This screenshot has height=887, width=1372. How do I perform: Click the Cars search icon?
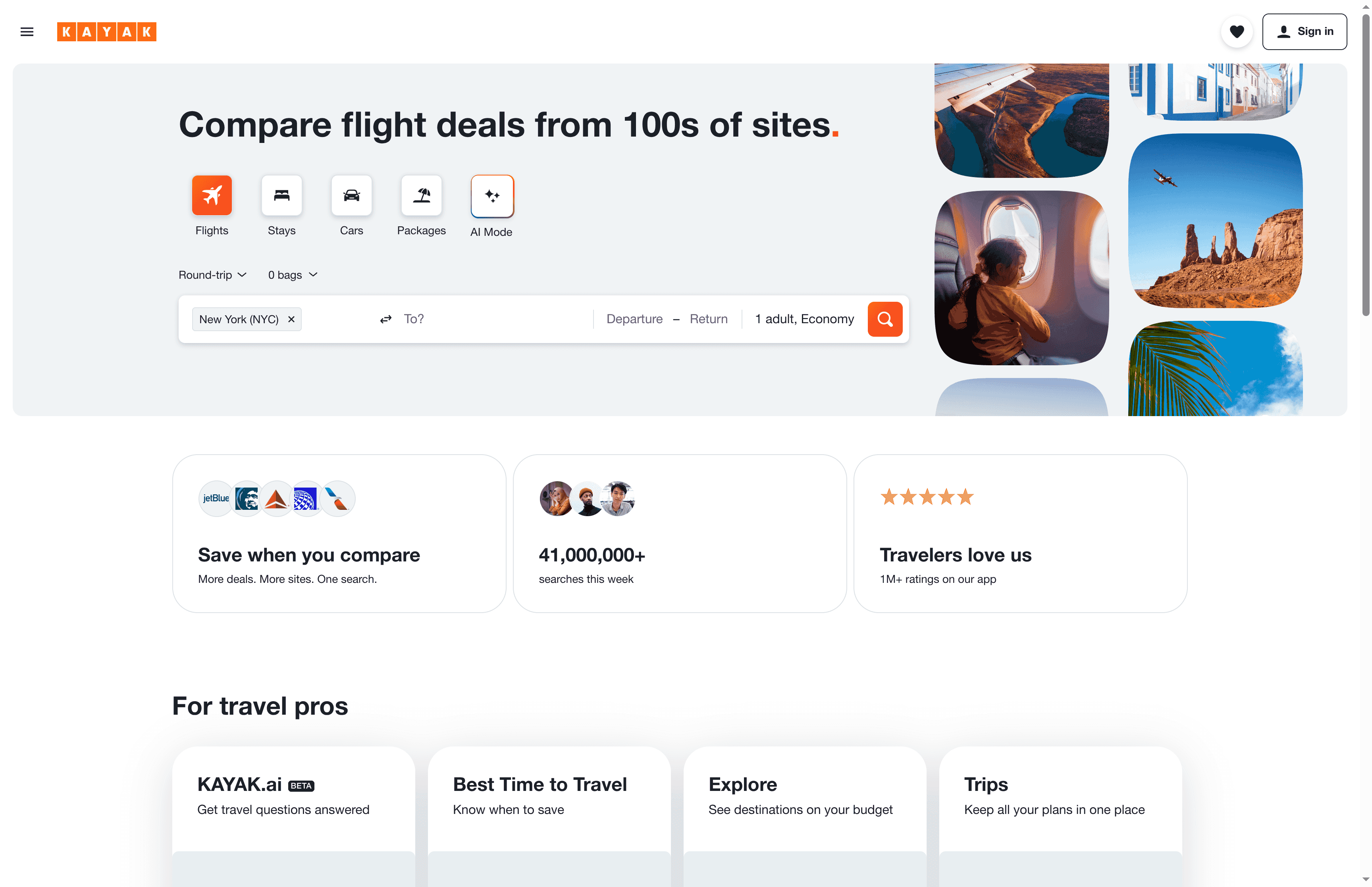tap(352, 195)
